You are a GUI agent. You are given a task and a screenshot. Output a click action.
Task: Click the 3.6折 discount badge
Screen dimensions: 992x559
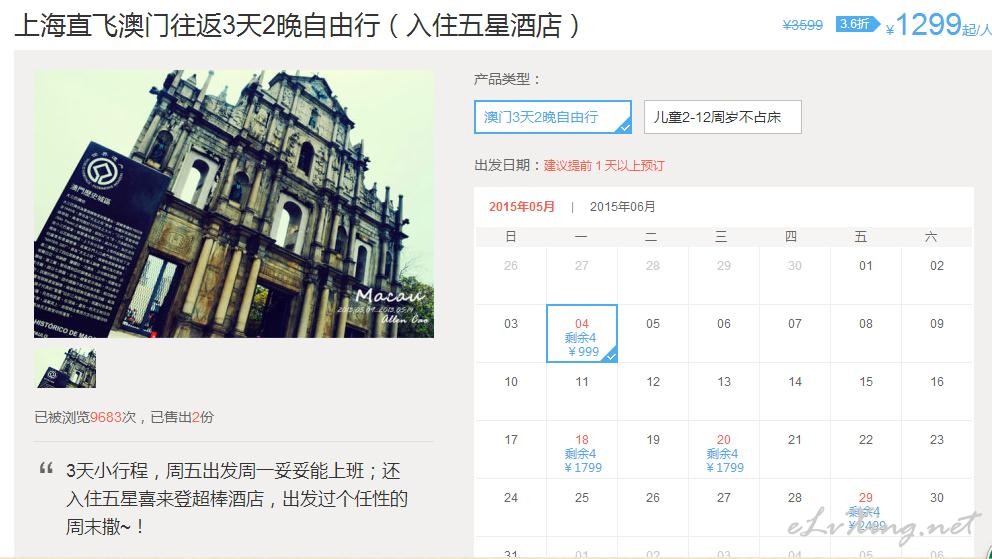click(857, 25)
